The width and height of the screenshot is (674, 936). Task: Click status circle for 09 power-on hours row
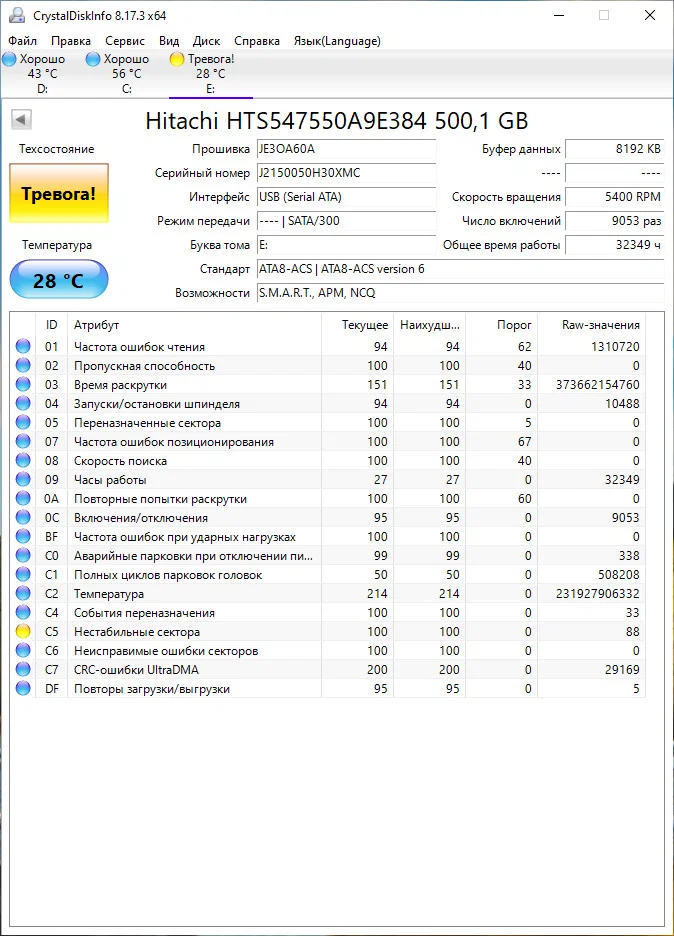coord(23,479)
